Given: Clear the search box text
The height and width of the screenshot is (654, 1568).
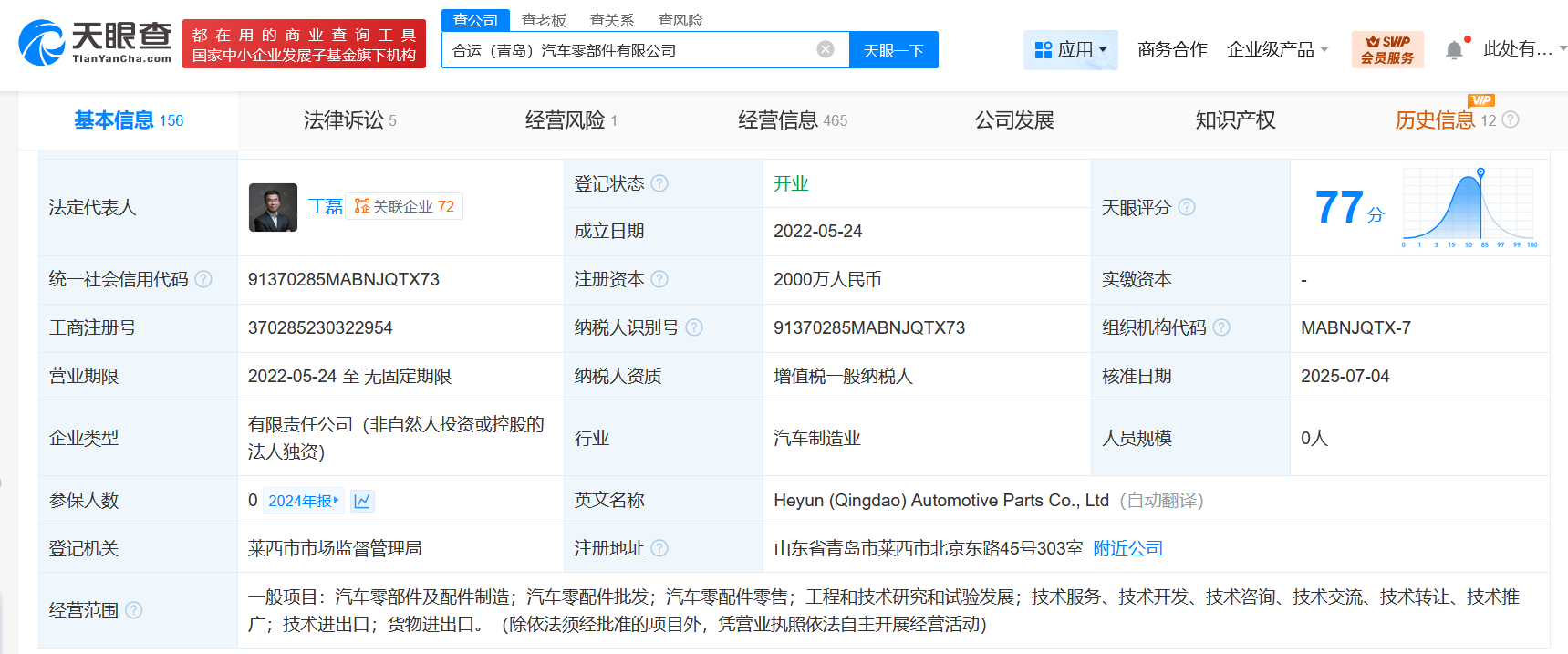Looking at the screenshot, I should tap(825, 49).
